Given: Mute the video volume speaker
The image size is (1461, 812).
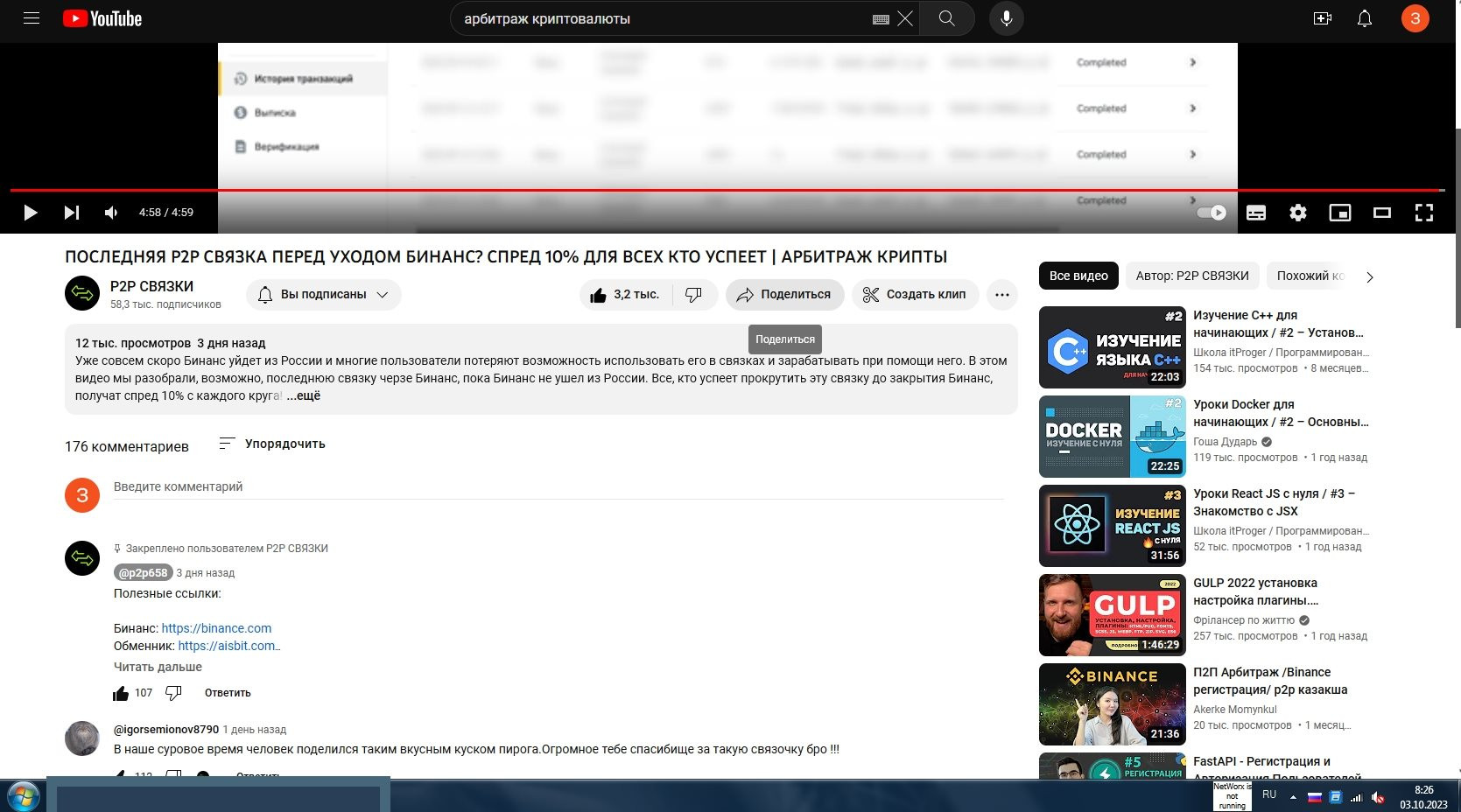Looking at the screenshot, I should point(111,213).
